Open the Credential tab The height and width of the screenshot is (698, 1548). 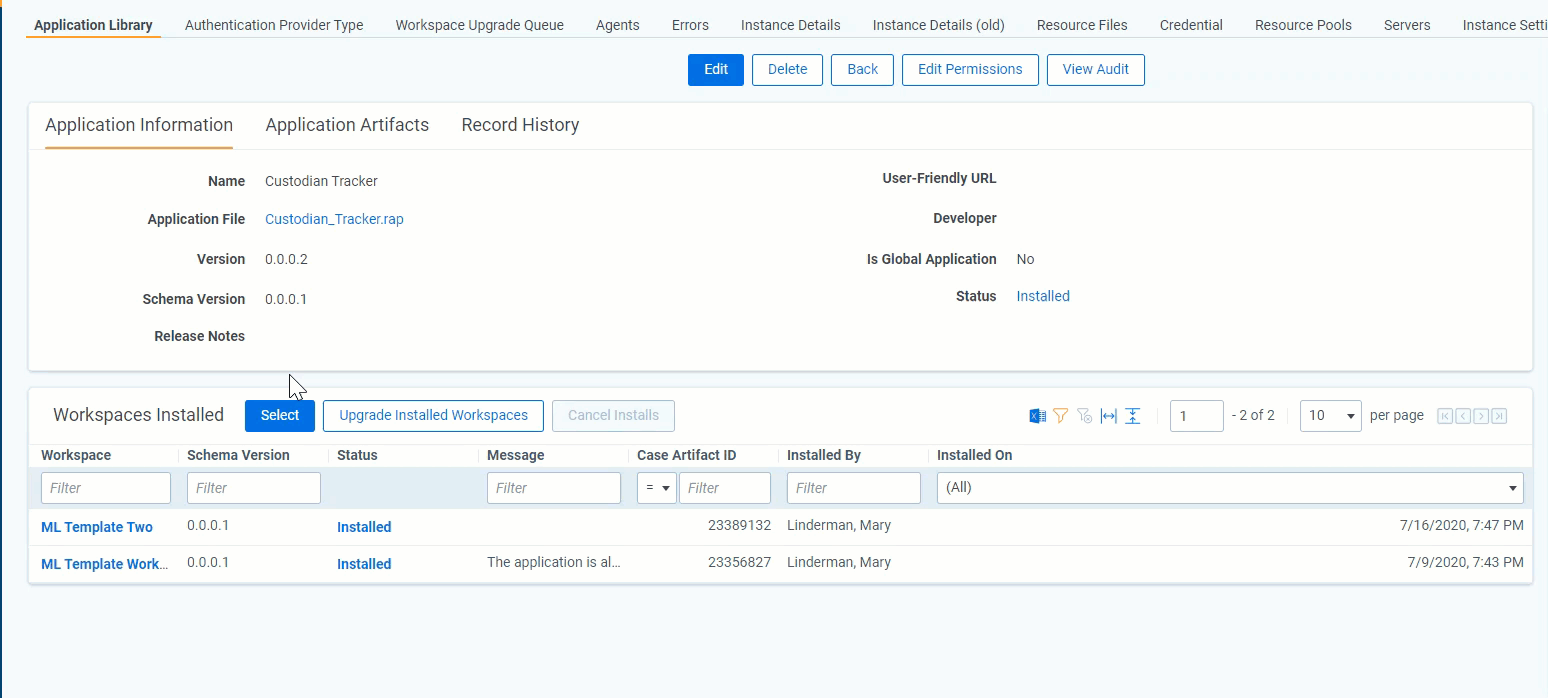(x=1192, y=25)
